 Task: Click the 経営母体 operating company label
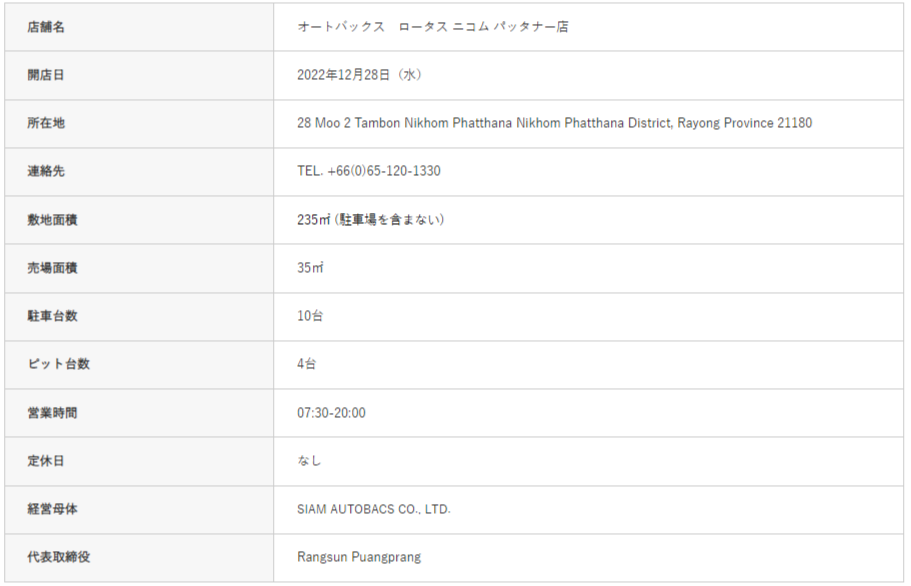point(52,509)
